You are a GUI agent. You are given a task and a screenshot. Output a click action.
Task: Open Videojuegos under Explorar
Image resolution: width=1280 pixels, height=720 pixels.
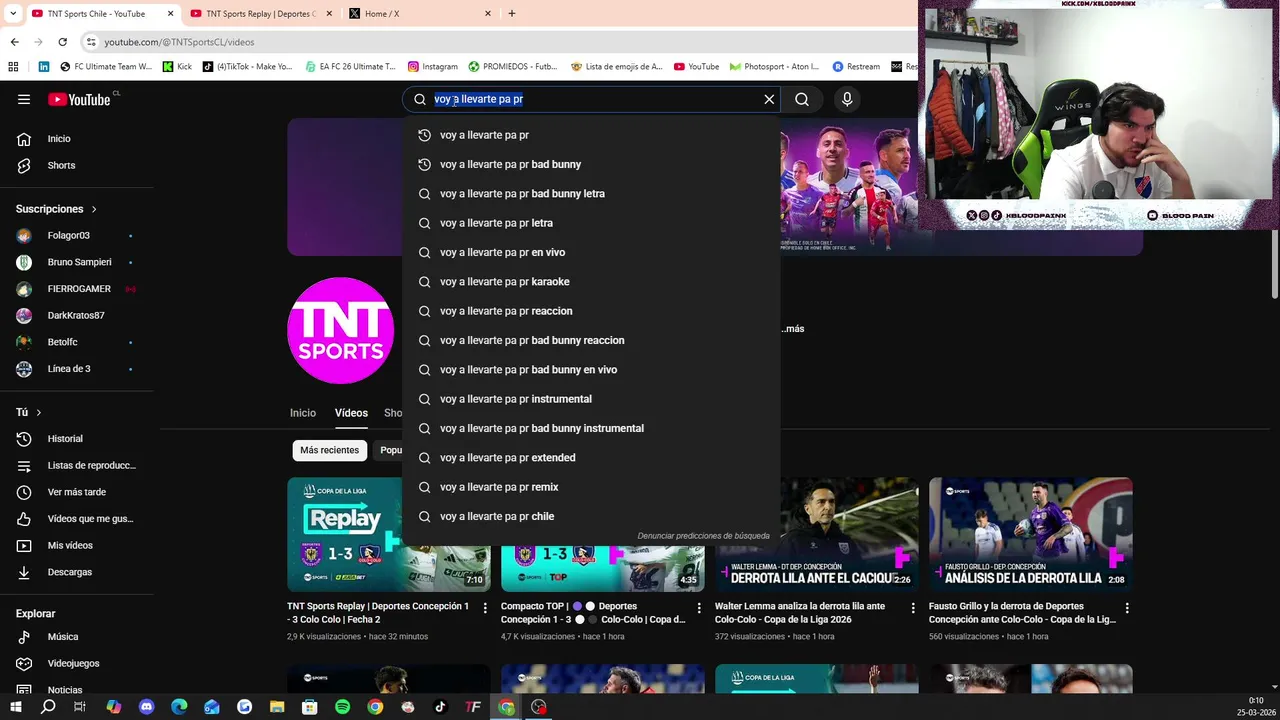(x=73, y=663)
